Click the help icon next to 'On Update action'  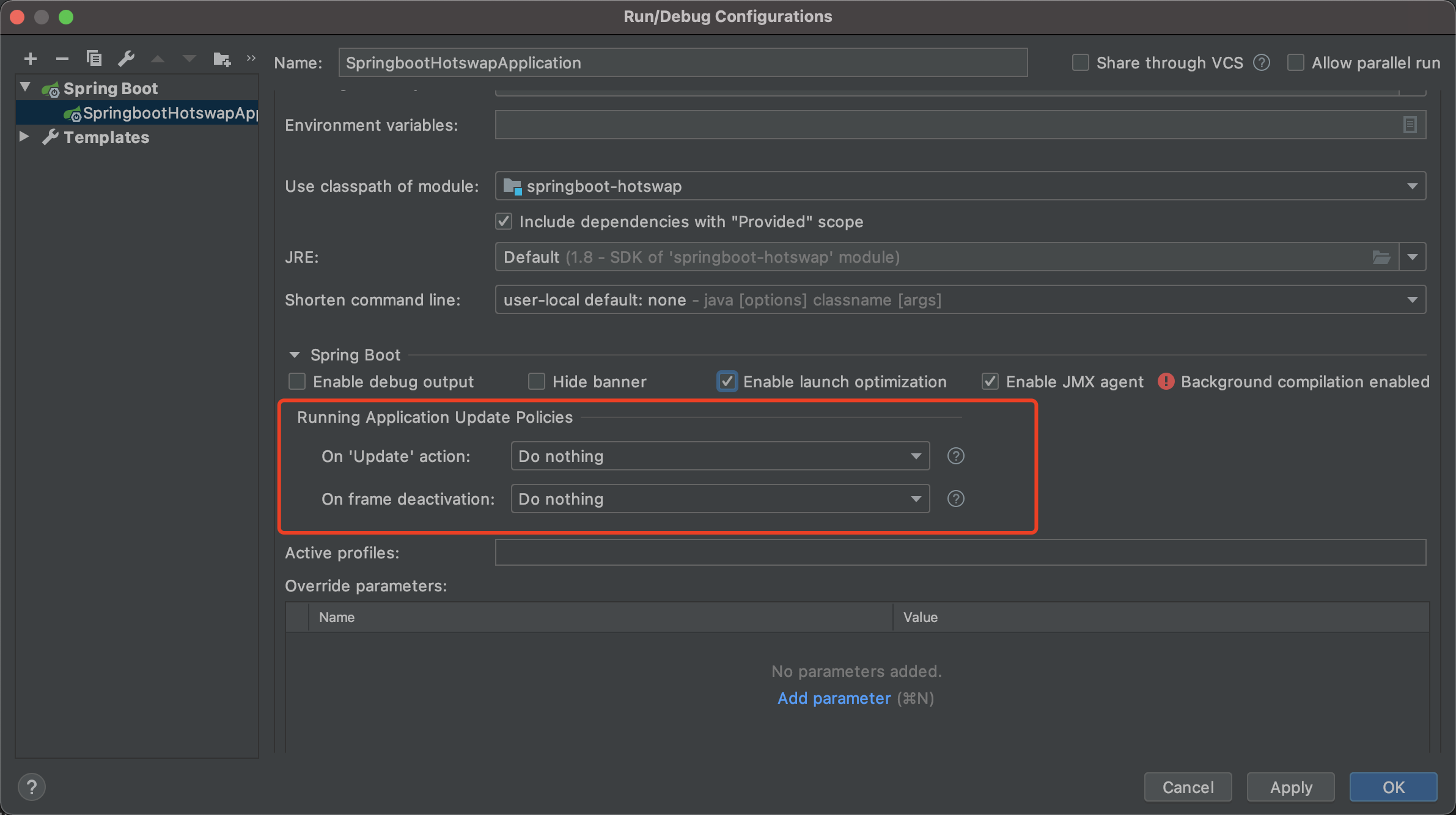[956, 456]
